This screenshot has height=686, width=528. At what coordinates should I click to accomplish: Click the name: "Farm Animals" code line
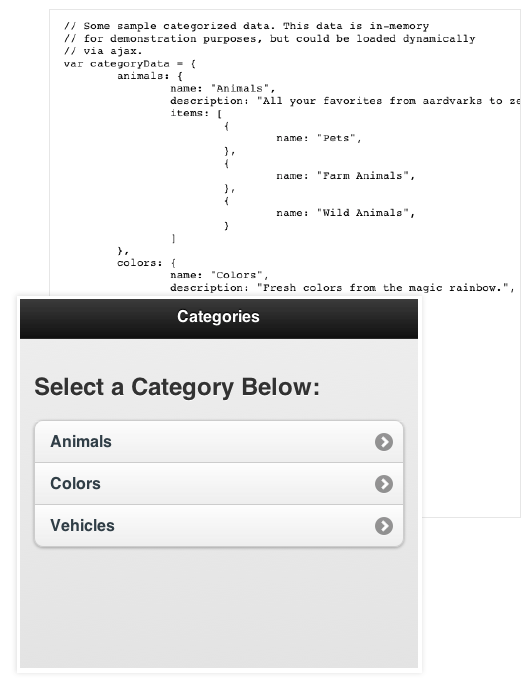click(346, 176)
